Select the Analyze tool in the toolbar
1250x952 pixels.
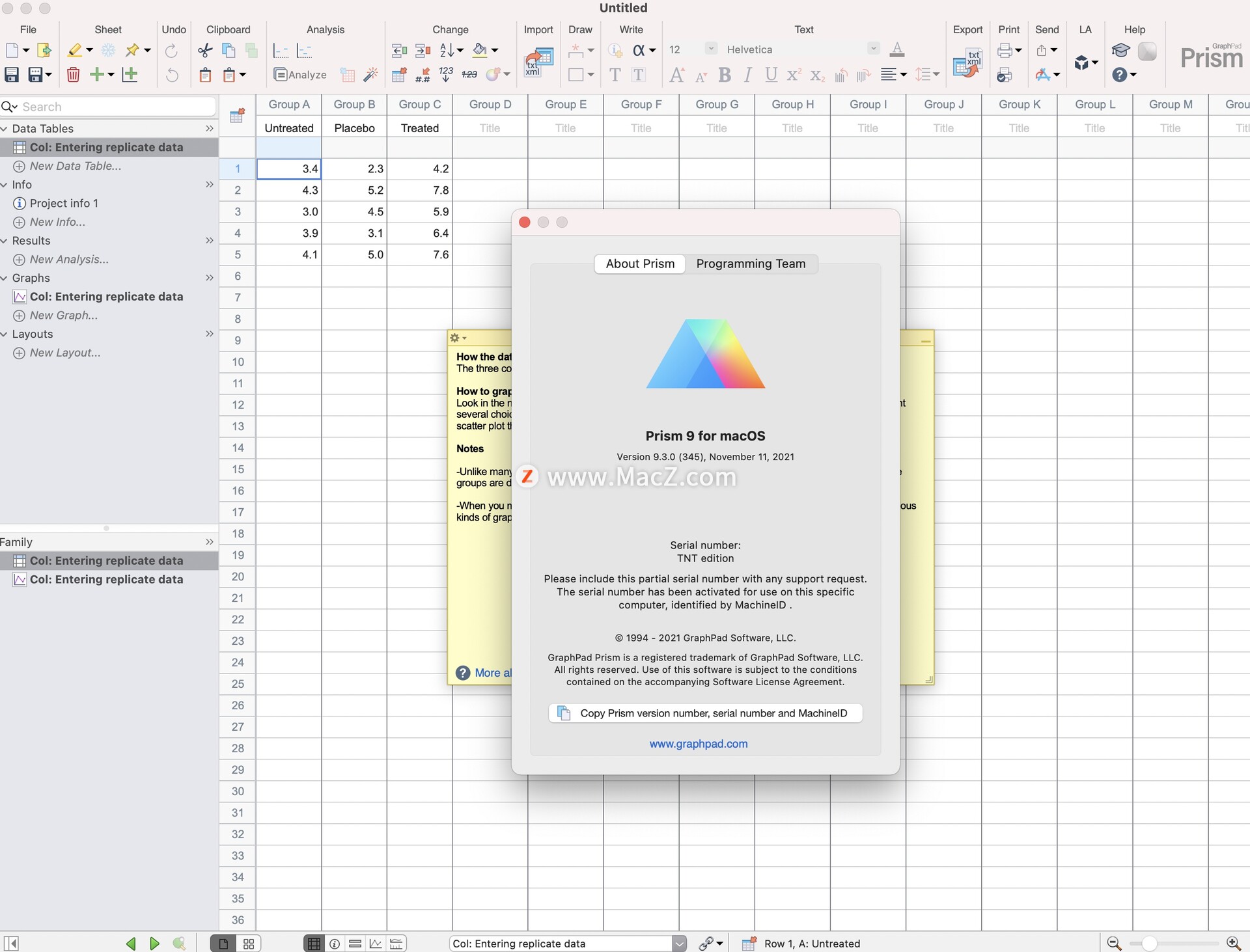click(299, 75)
